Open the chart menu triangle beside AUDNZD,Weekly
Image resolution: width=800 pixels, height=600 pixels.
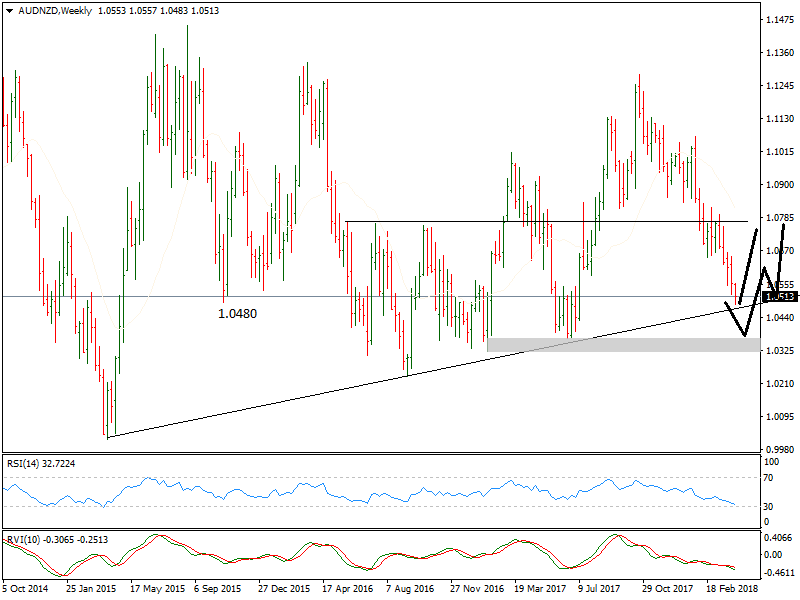click(x=9, y=11)
